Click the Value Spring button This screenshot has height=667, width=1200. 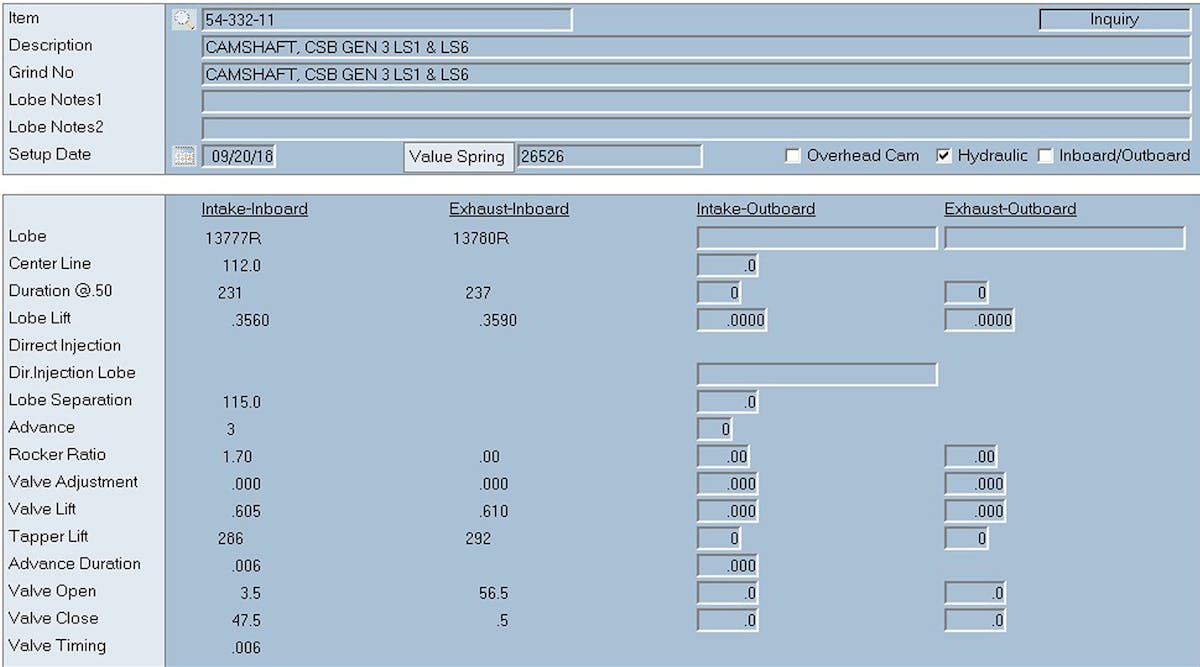459,157
